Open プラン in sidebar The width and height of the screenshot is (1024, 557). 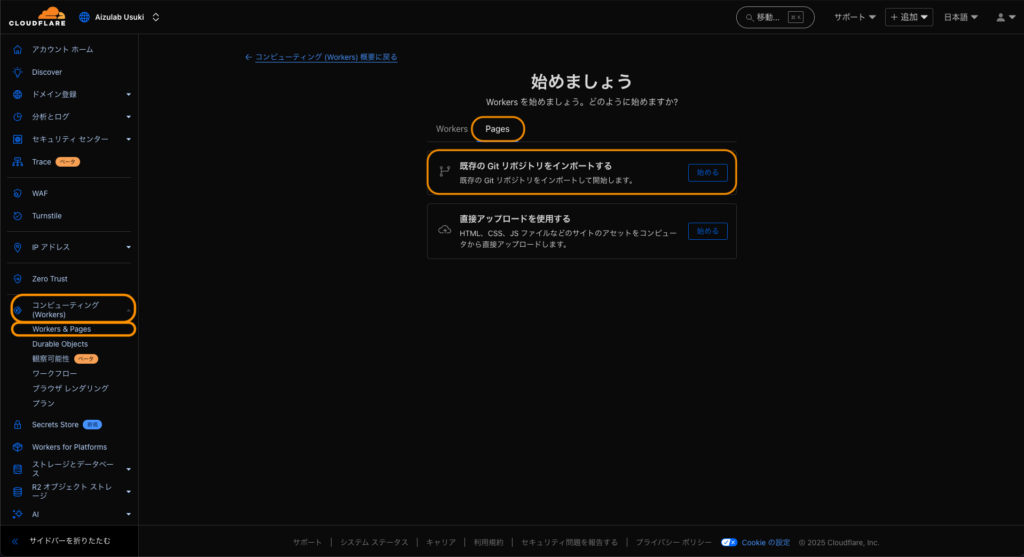43,404
